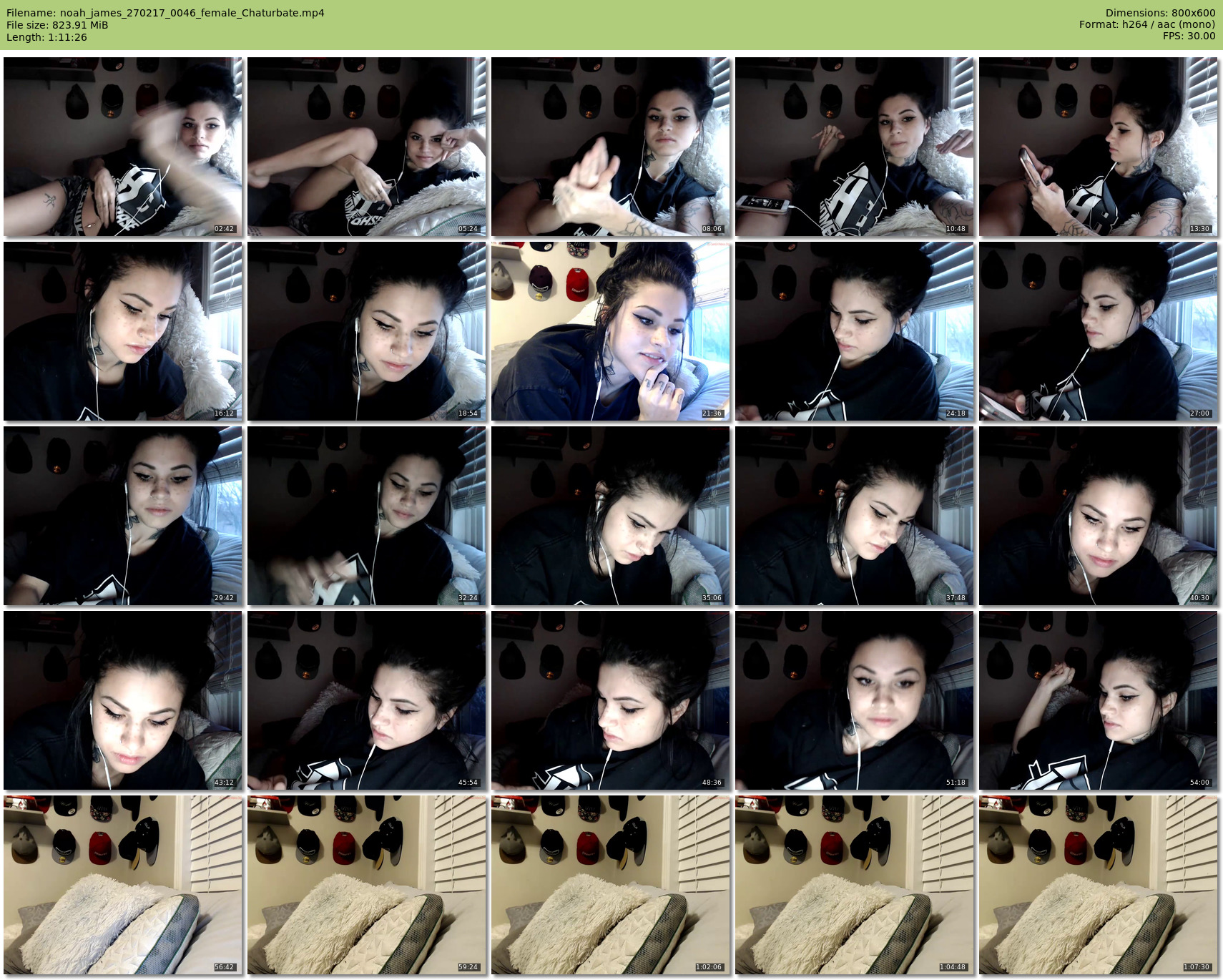Select the thumbnail timestamped 1:02:06
This screenshot has height=980, width=1223.
pos(611,885)
